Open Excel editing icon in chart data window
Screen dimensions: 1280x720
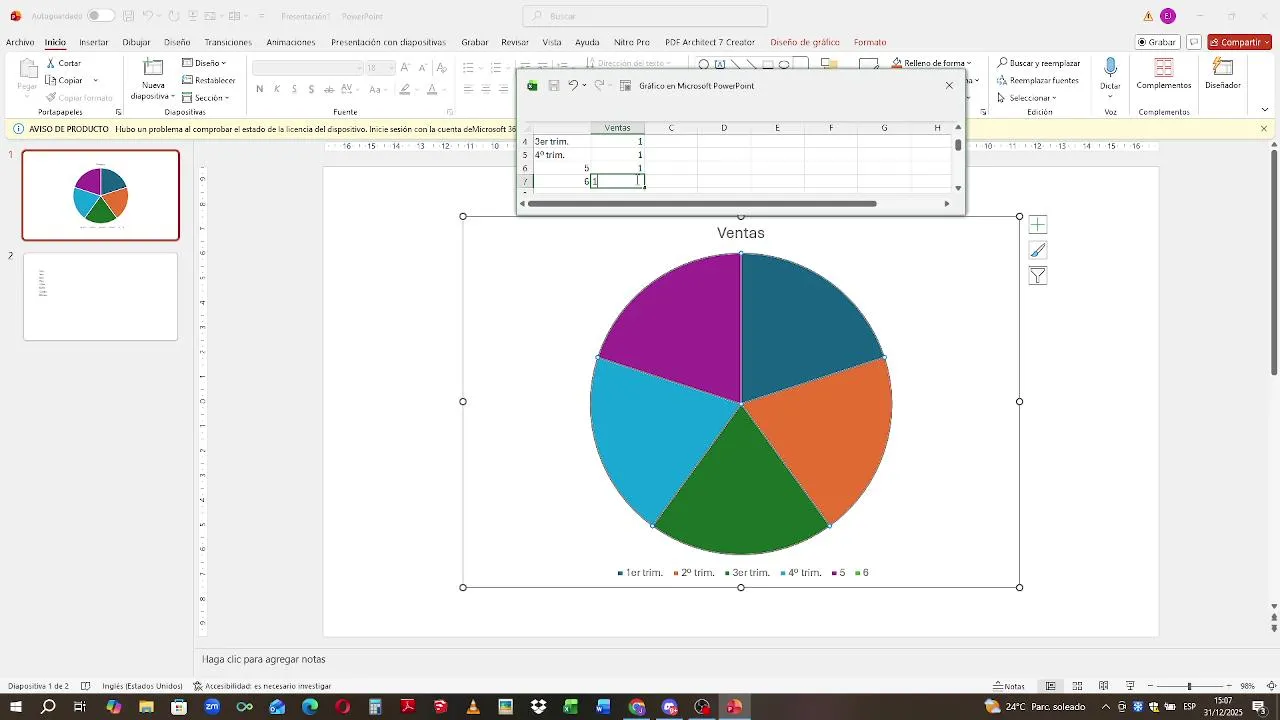pyautogui.click(x=532, y=86)
